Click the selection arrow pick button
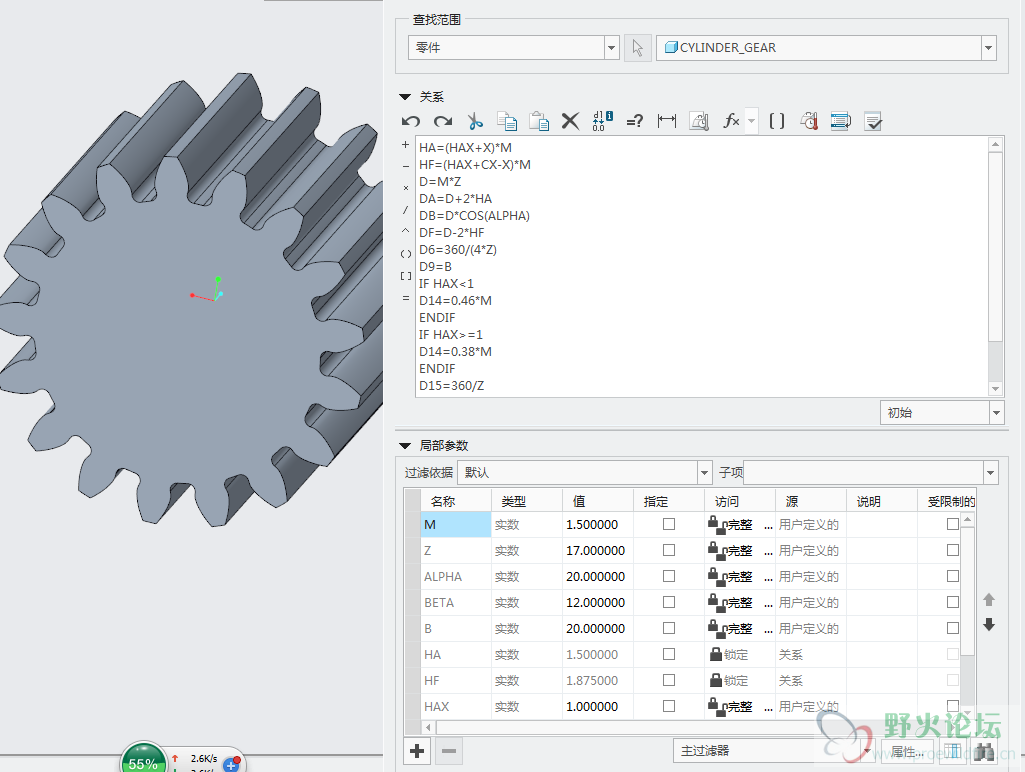 (637, 48)
